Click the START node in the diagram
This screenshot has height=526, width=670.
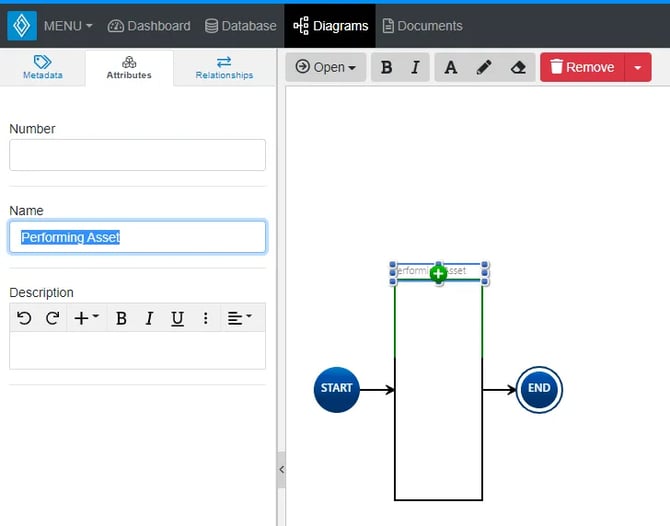[337, 389]
